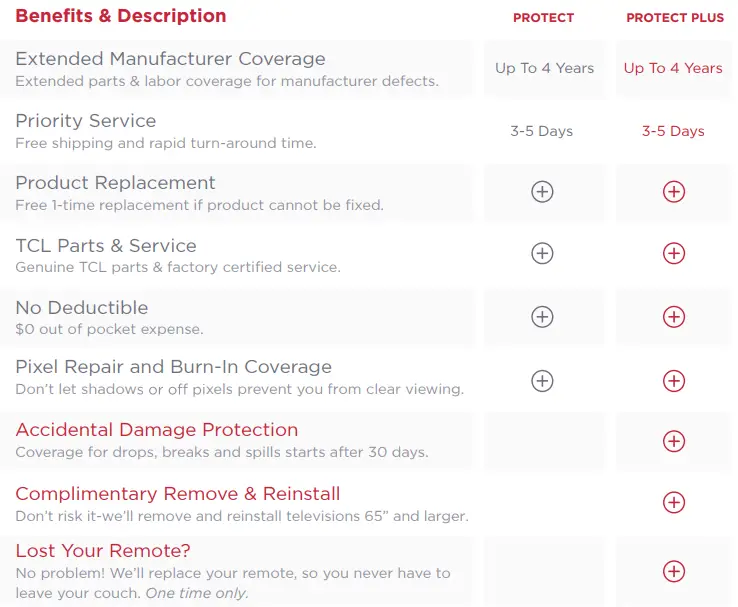The image size is (738, 607).
Task: Click Protect Plus icon for Pixel Repair coverage
Action: click(x=674, y=380)
